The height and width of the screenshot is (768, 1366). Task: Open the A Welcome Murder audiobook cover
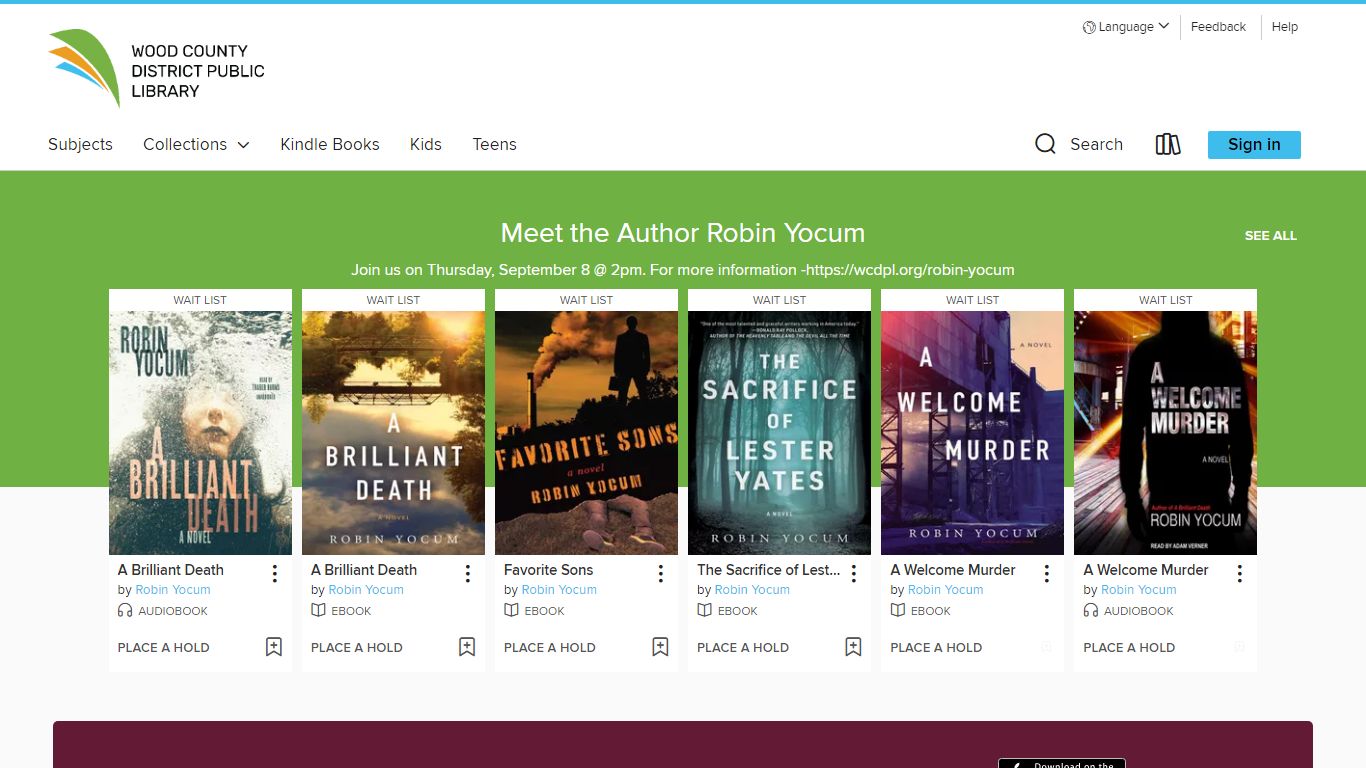click(1165, 433)
